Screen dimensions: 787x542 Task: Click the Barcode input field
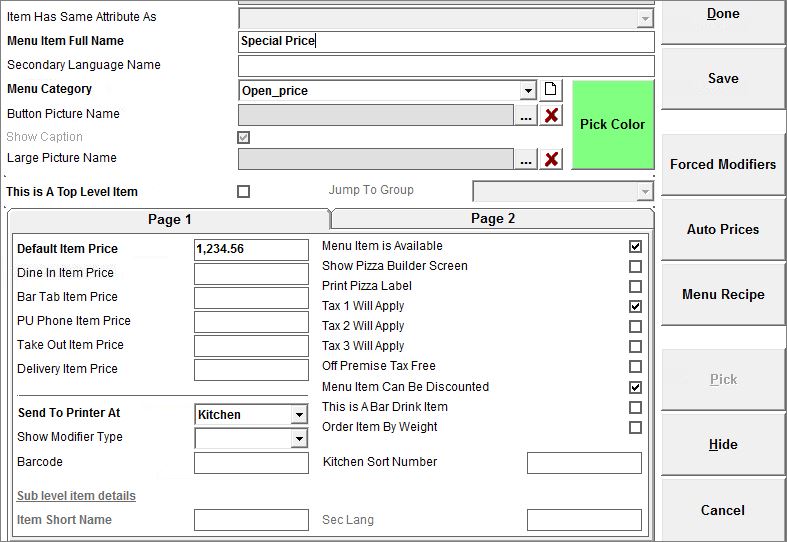[x=251, y=463]
